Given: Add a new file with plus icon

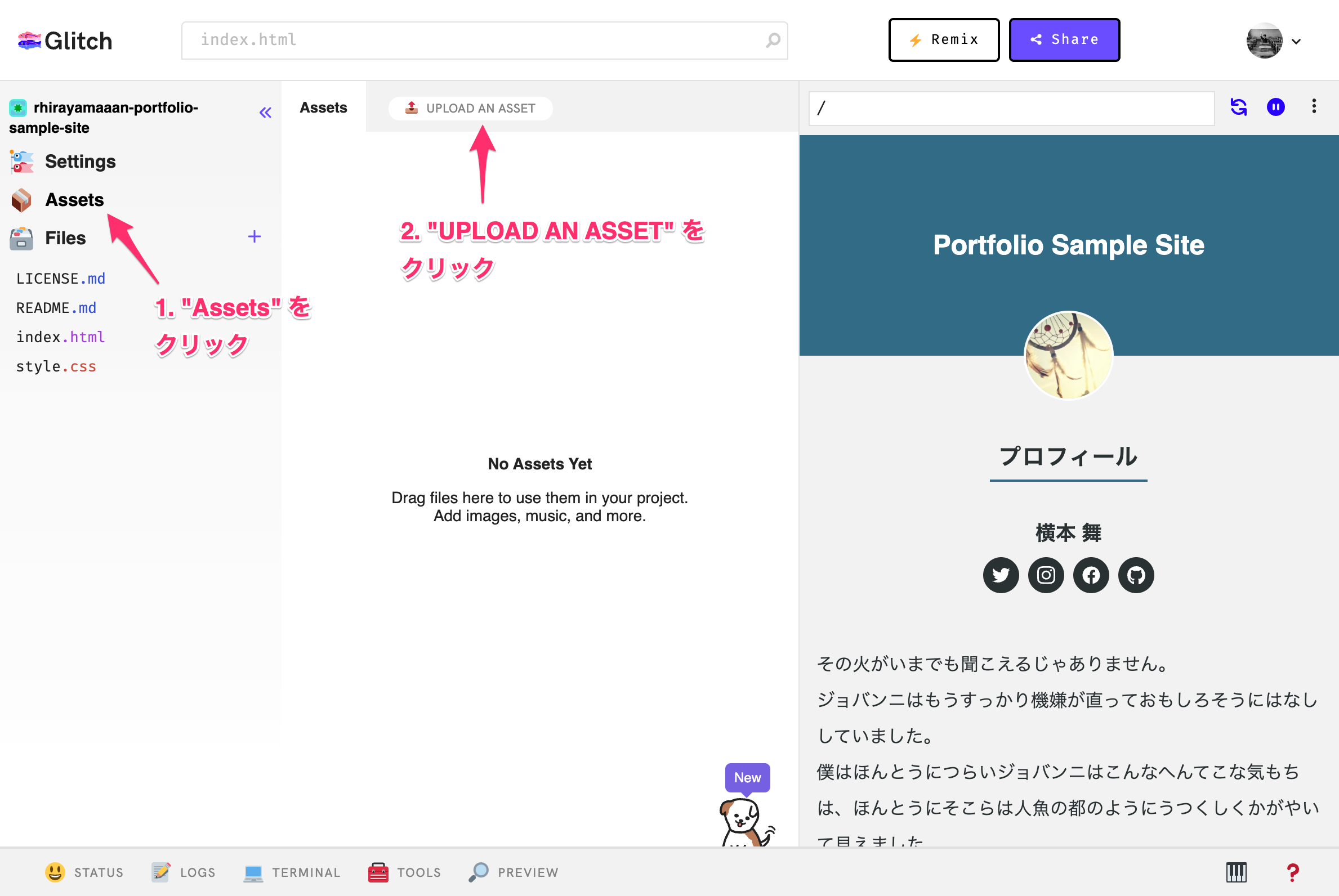Looking at the screenshot, I should point(255,236).
